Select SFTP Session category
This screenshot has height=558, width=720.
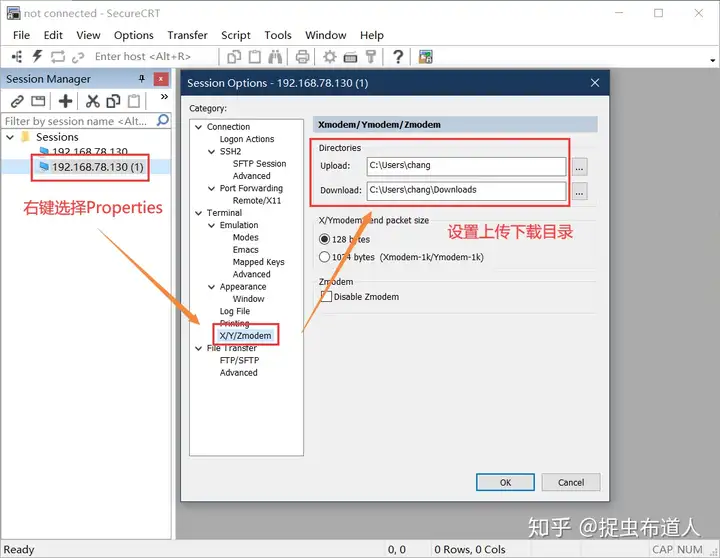click(259, 163)
